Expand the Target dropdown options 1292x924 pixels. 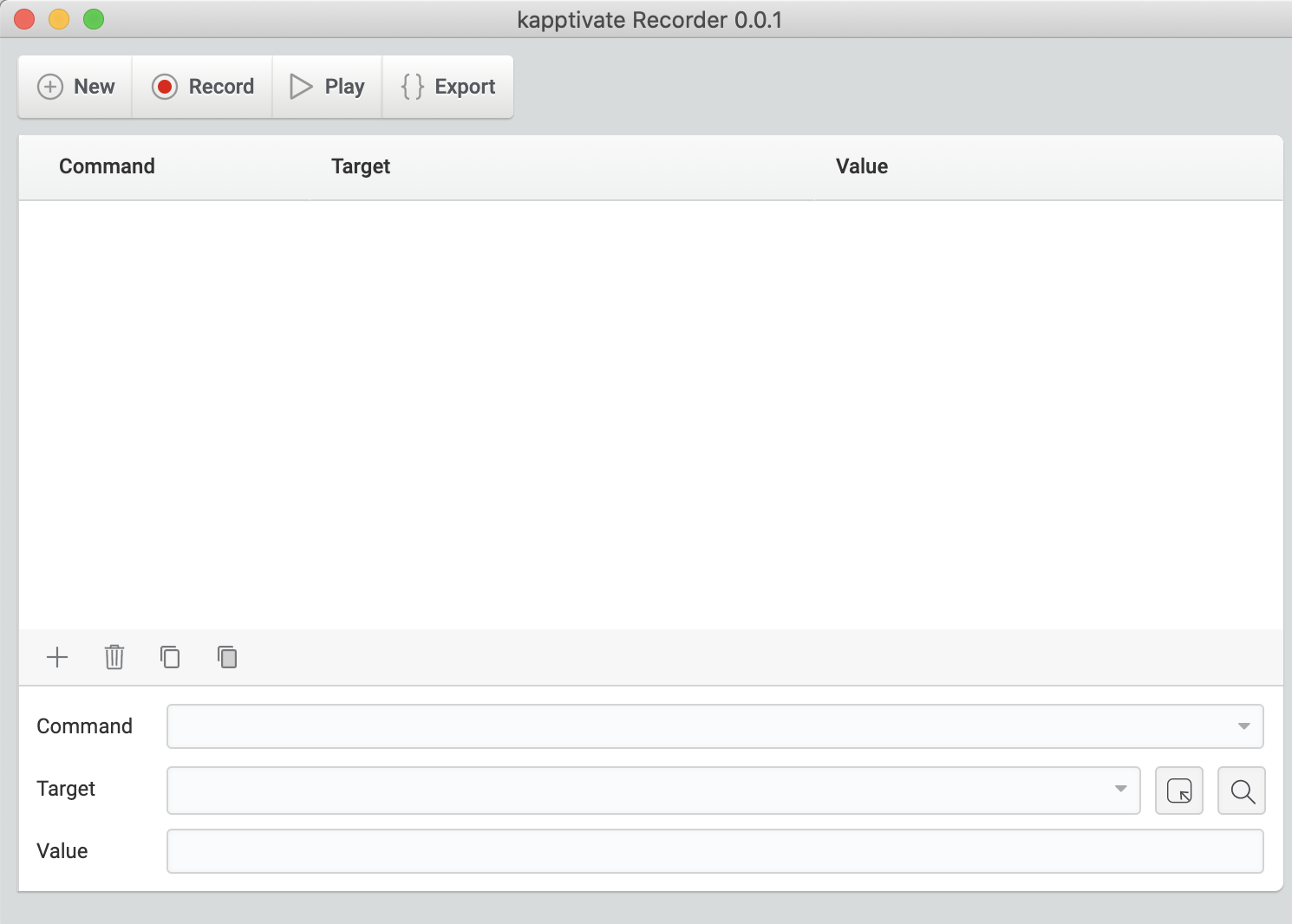click(1123, 791)
